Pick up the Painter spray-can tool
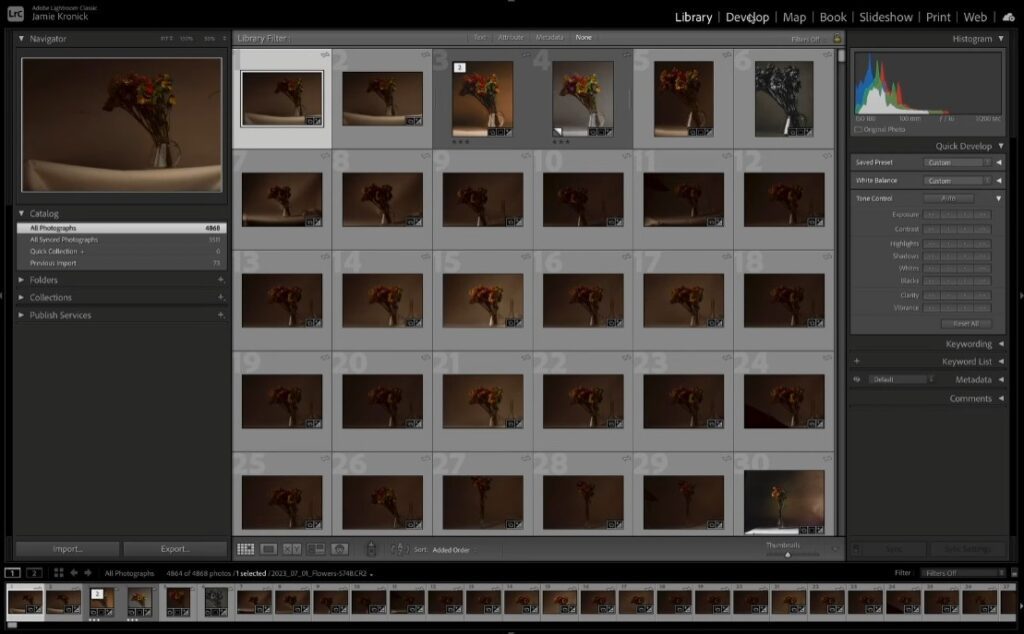 (x=372, y=549)
